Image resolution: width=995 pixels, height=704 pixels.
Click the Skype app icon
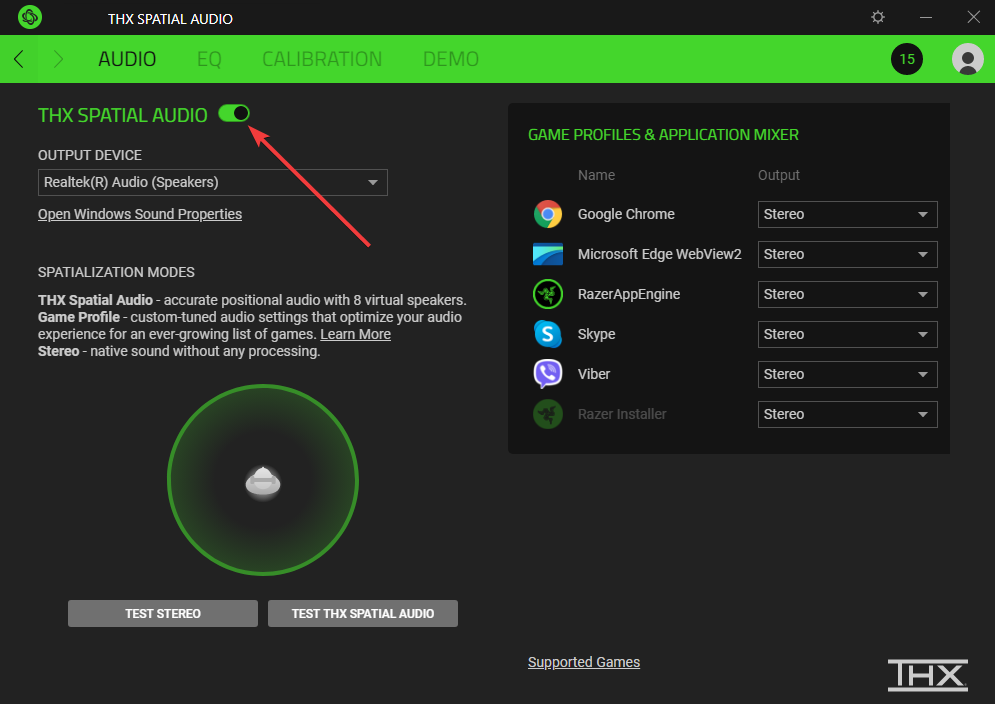548,335
